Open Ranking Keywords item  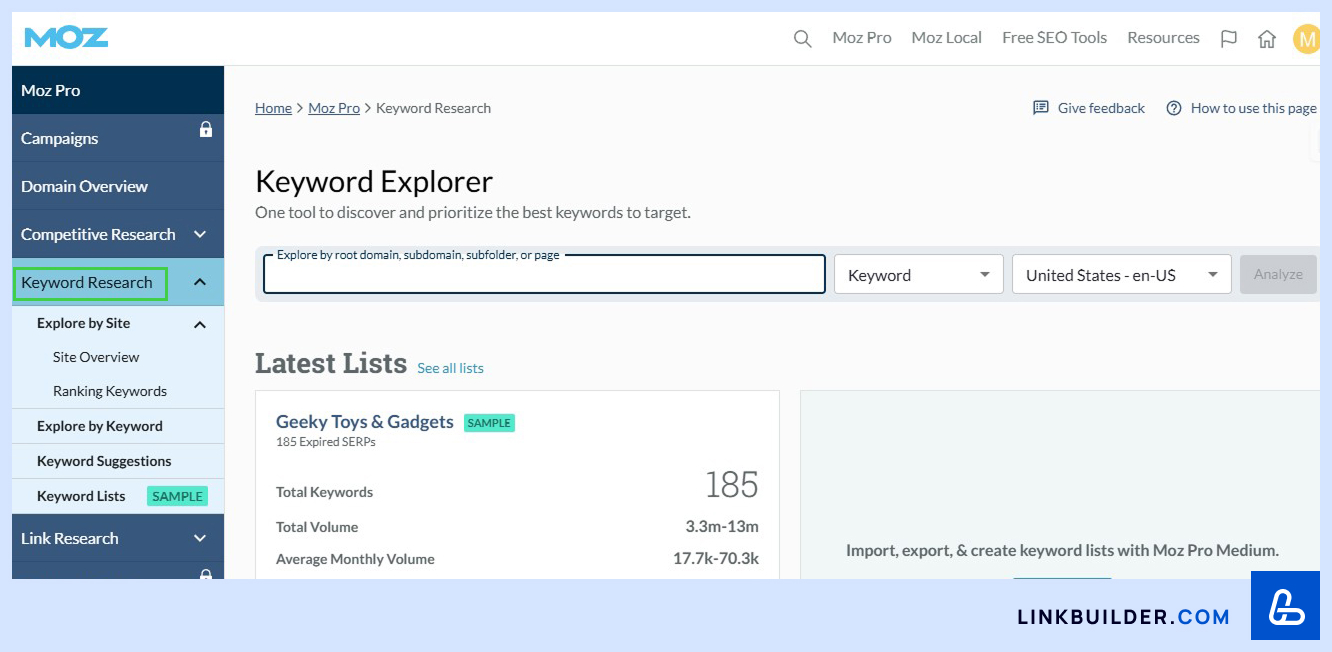(x=110, y=391)
